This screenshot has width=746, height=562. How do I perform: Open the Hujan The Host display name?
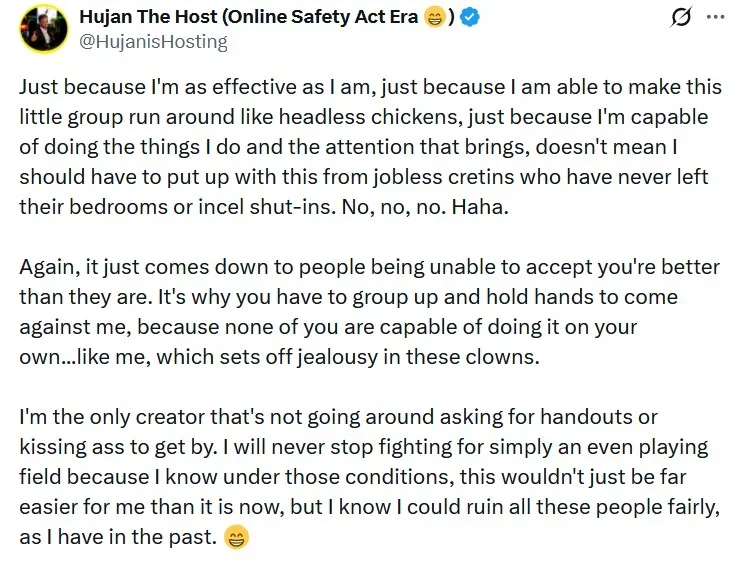[x=148, y=17]
